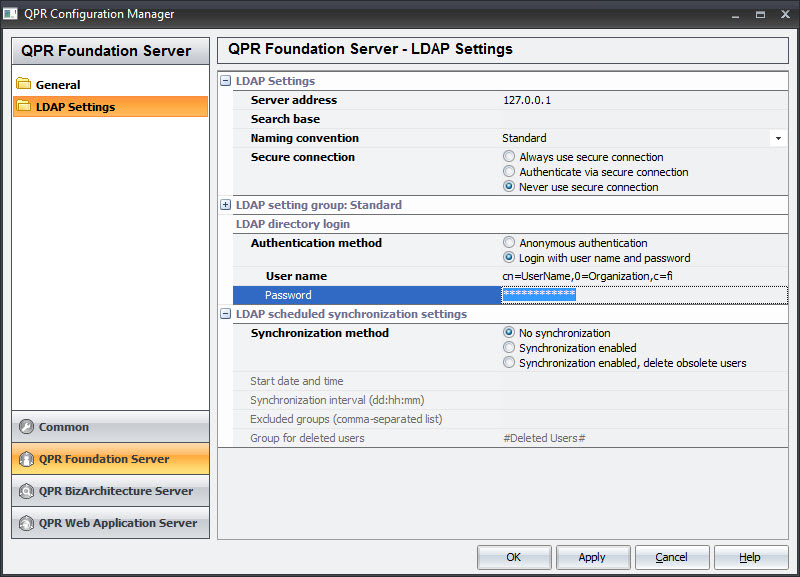This screenshot has width=800, height=577.
Task: Select the plain Synchronization enabled option
Action: coord(509,347)
